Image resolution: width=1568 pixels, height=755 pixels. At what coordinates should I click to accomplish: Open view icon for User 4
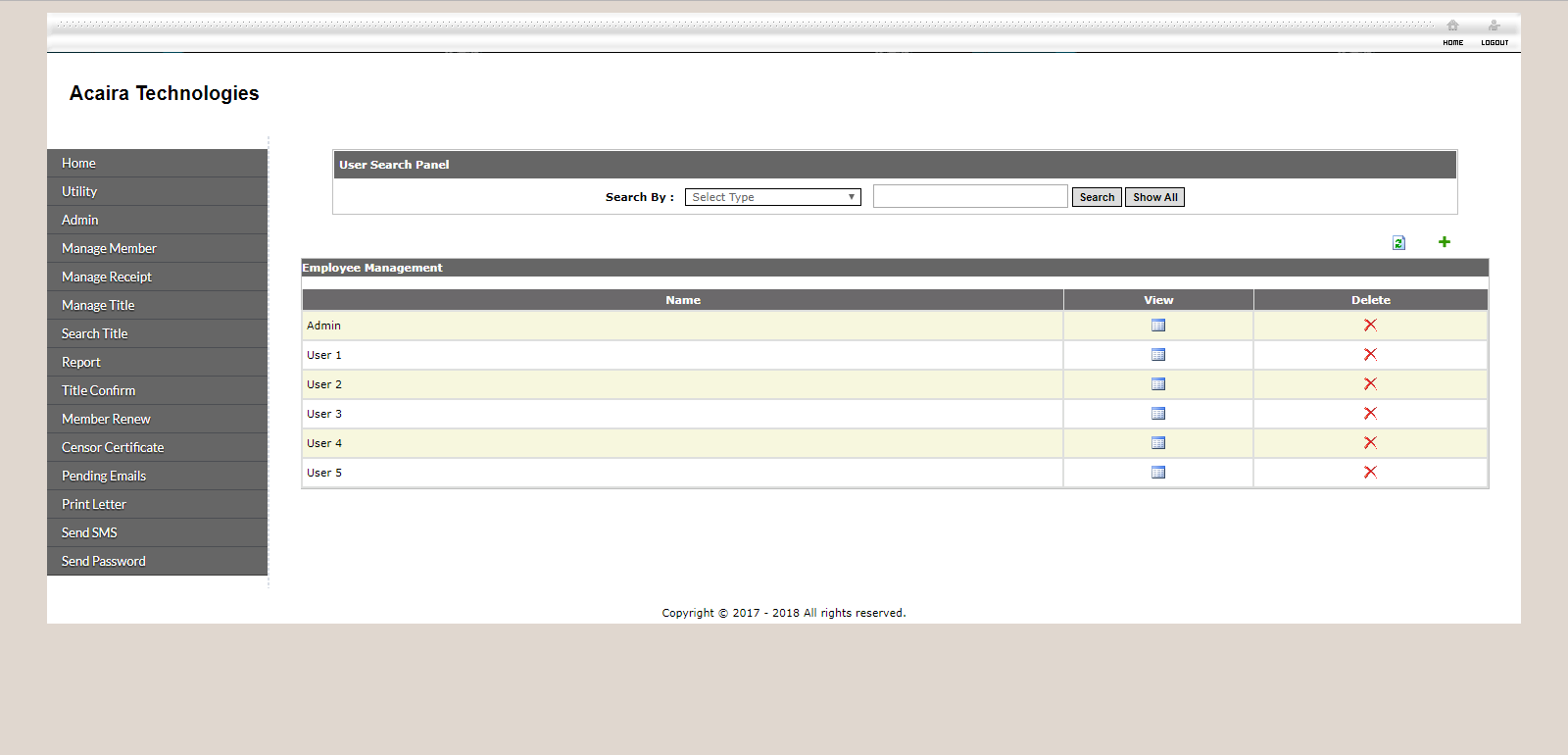pos(1158,443)
